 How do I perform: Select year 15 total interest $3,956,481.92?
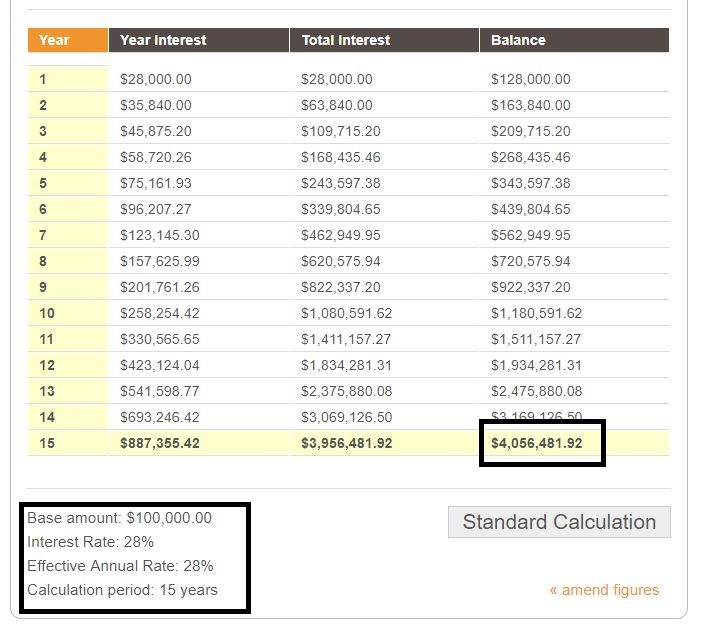pyautogui.click(x=346, y=443)
